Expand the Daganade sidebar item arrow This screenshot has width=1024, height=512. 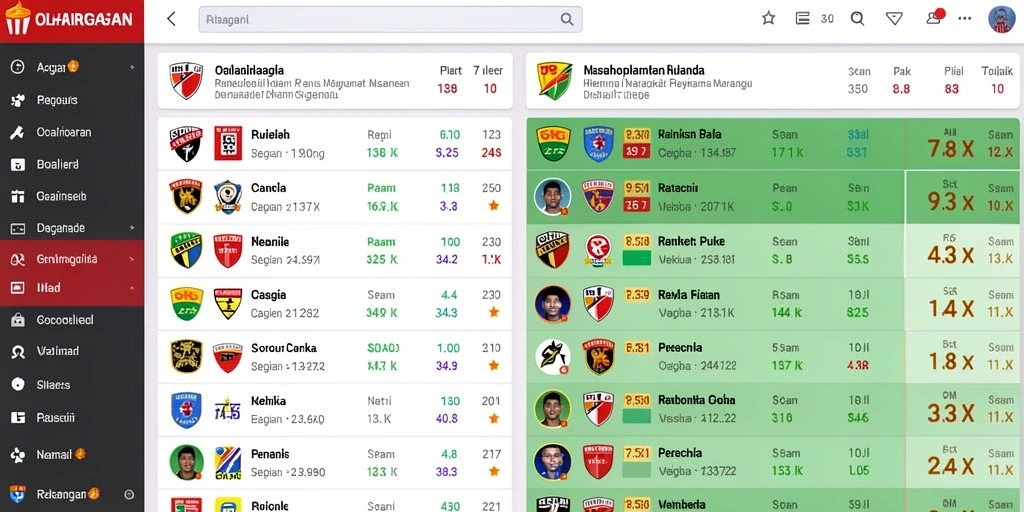pos(133,229)
